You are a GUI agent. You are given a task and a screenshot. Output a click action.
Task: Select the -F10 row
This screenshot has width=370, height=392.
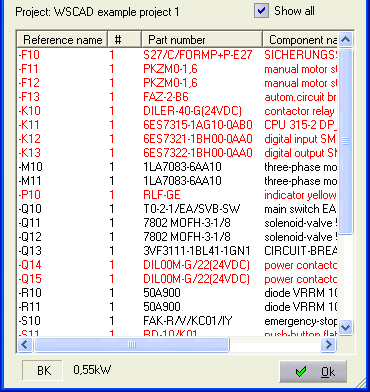coord(177,55)
